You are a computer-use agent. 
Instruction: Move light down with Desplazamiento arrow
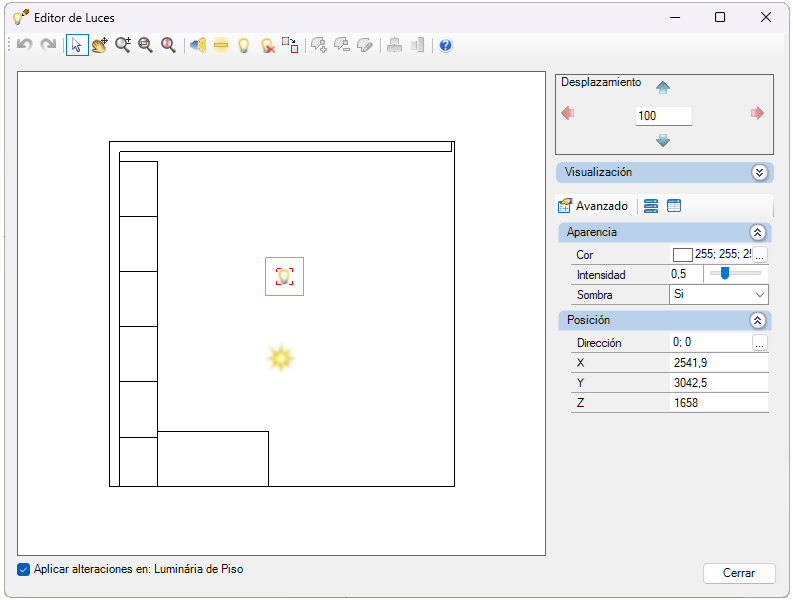663,140
